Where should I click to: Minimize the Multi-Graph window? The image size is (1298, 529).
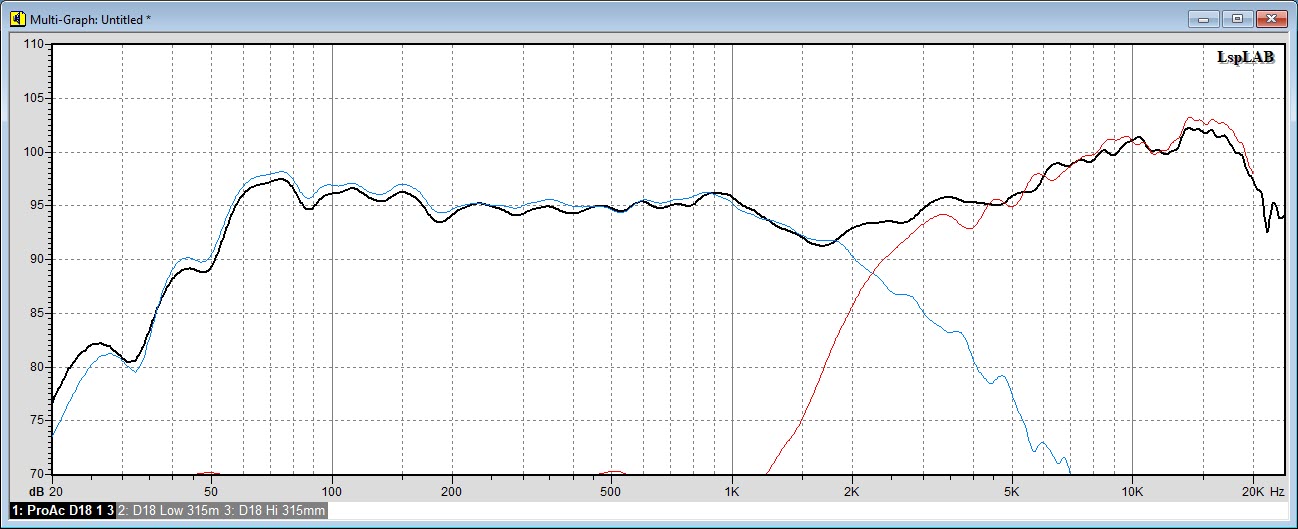coord(1203,18)
